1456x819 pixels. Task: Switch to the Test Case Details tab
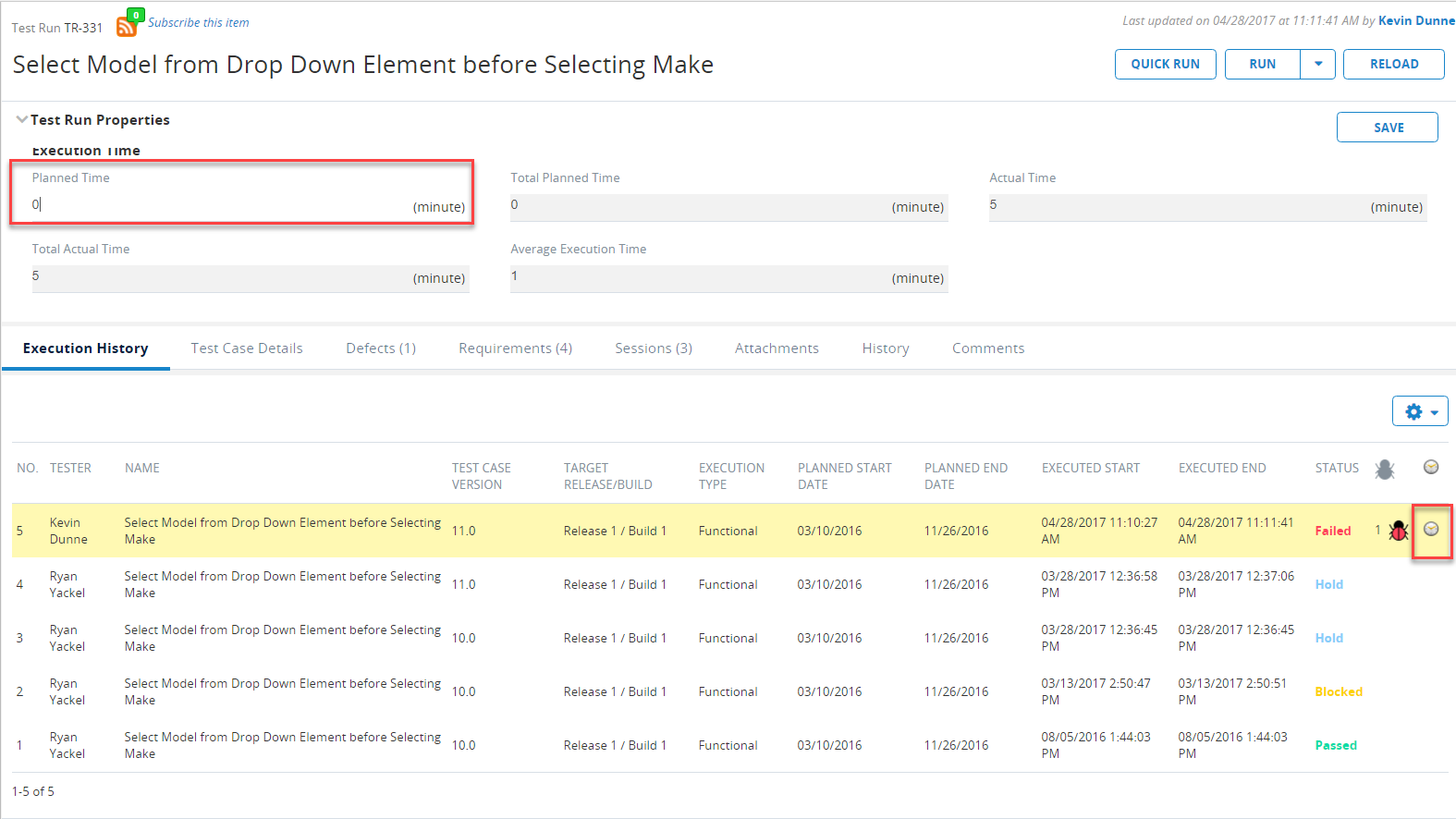tap(247, 348)
